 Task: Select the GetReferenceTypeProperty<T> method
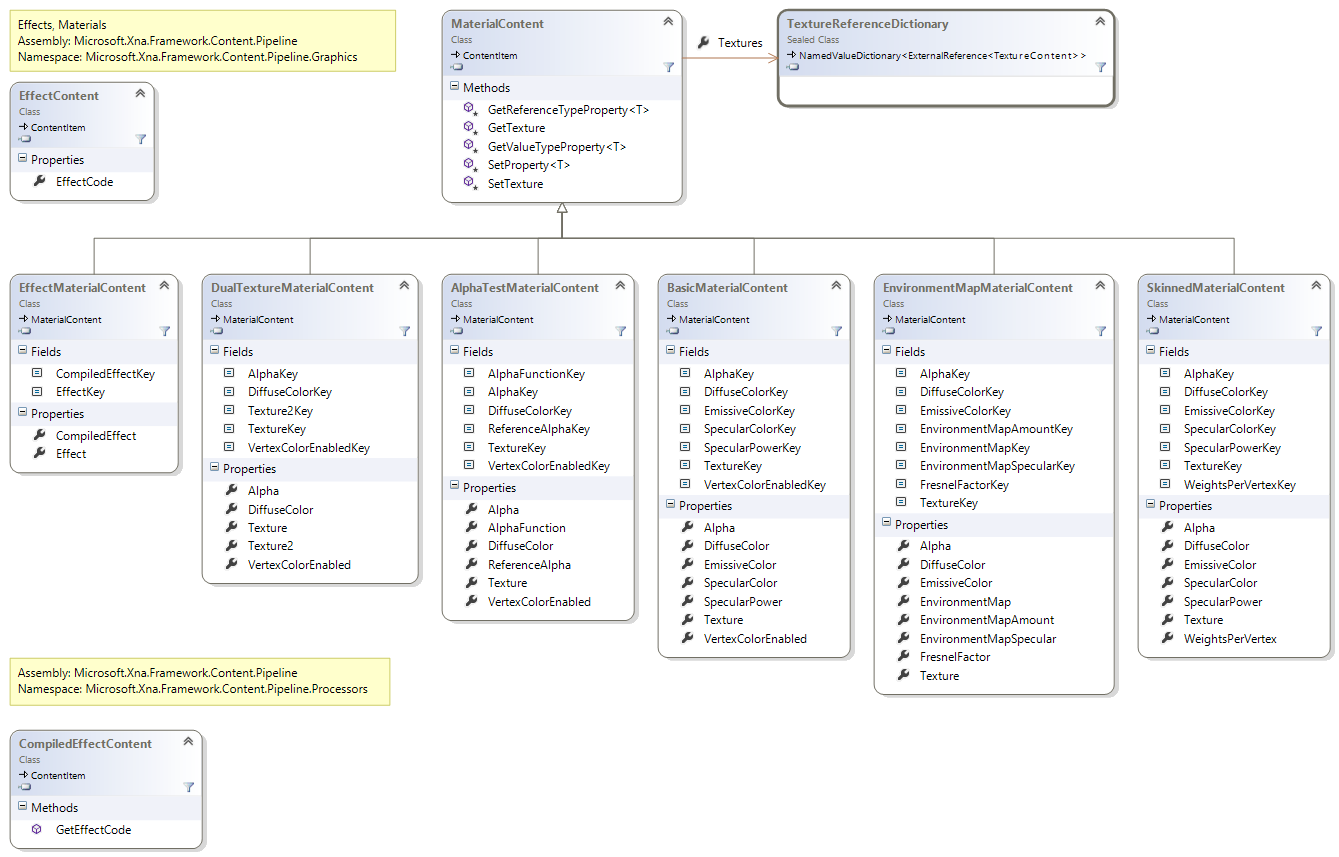click(x=568, y=110)
